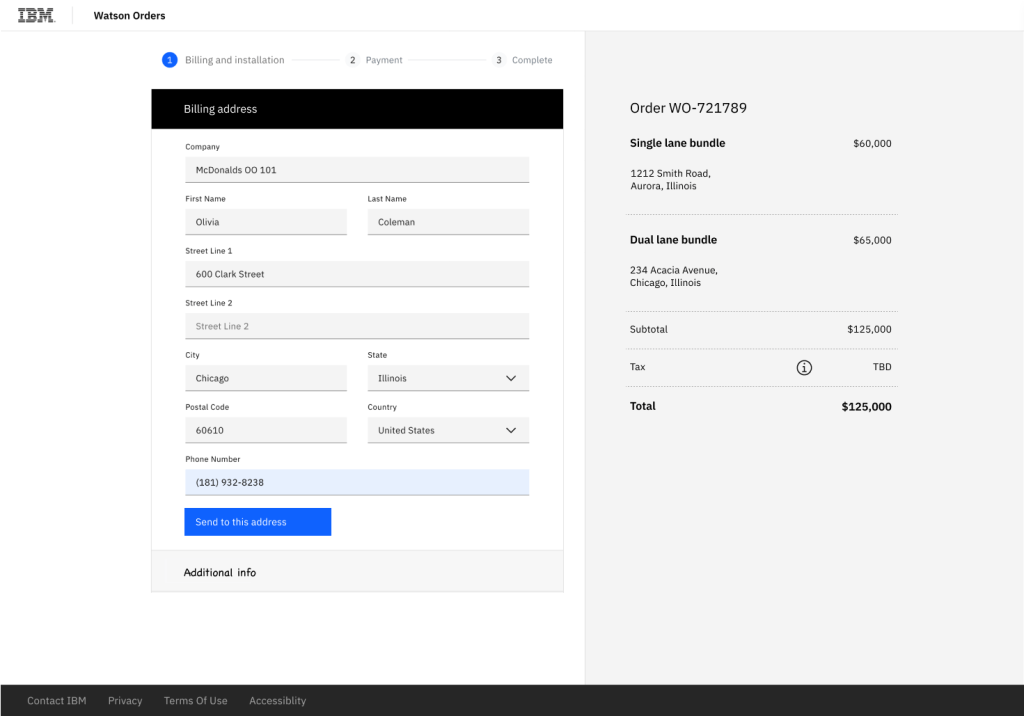Click the Postal Code field showing 60610
The width and height of the screenshot is (1024, 716).
pos(265,430)
